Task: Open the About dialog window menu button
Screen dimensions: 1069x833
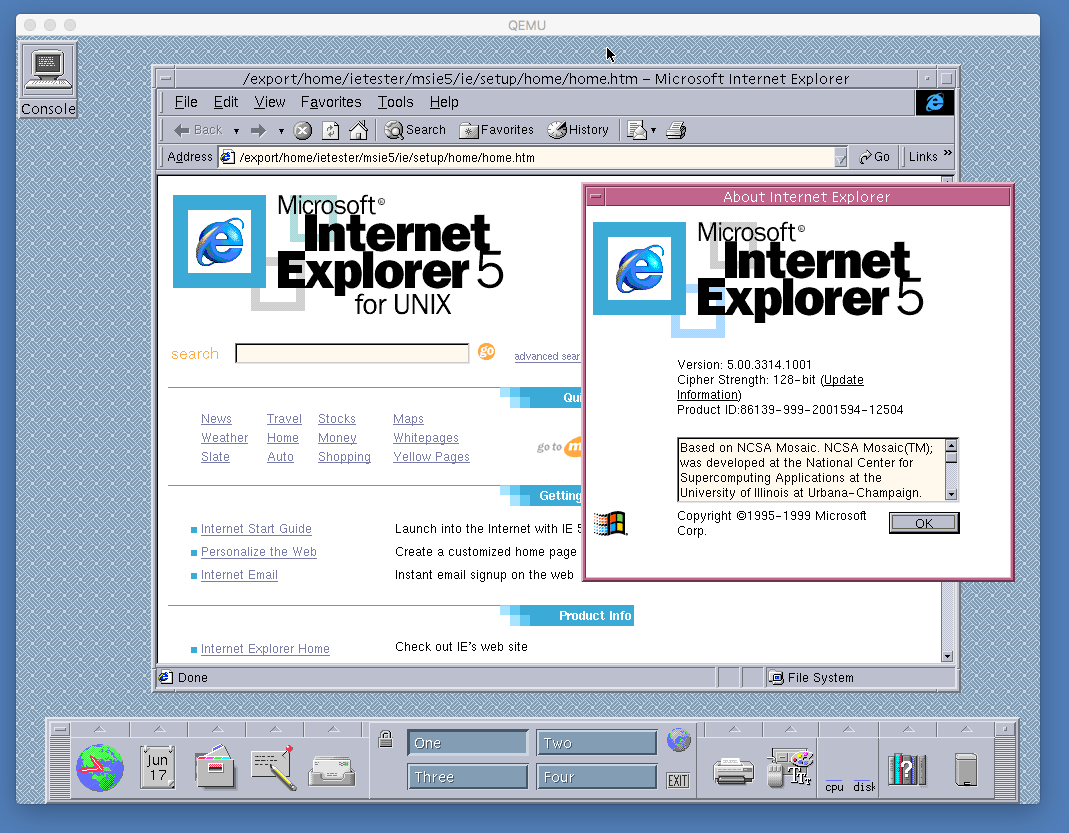Action: [596, 197]
